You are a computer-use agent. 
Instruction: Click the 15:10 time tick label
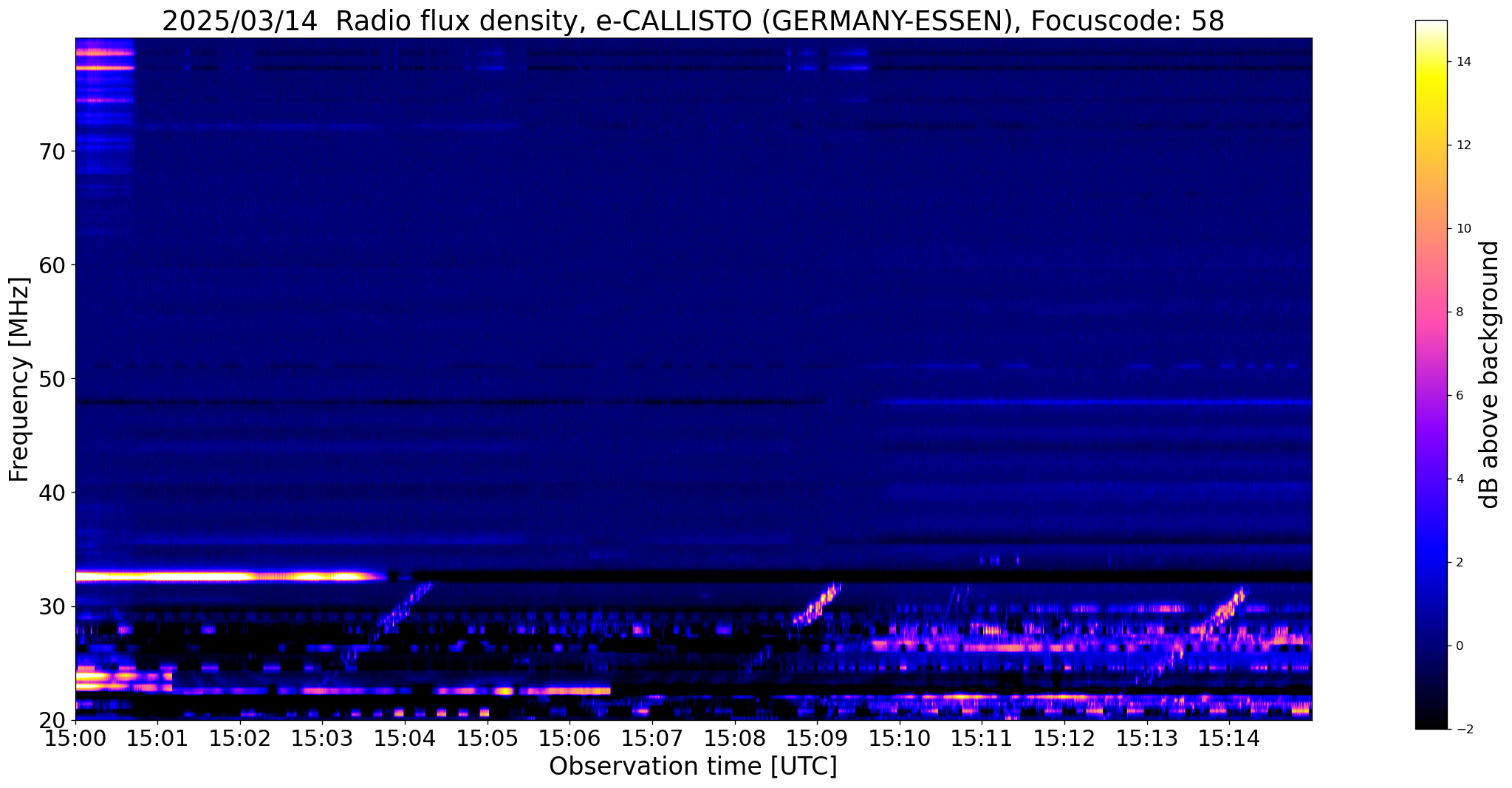(900, 739)
